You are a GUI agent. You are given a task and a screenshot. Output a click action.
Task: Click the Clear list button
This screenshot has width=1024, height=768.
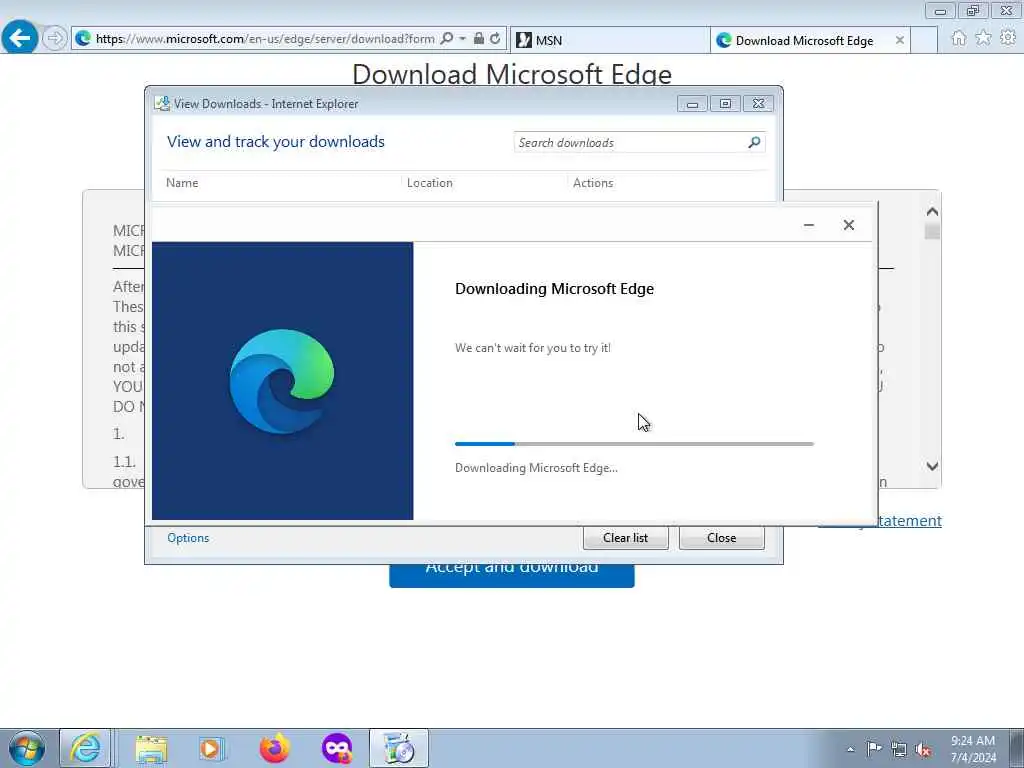626,537
